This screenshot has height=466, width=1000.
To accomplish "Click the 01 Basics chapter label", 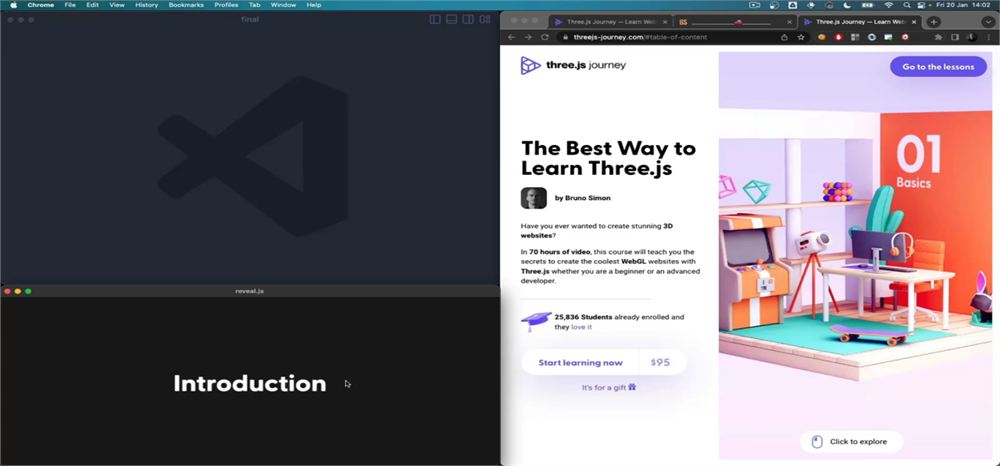I will click(918, 163).
